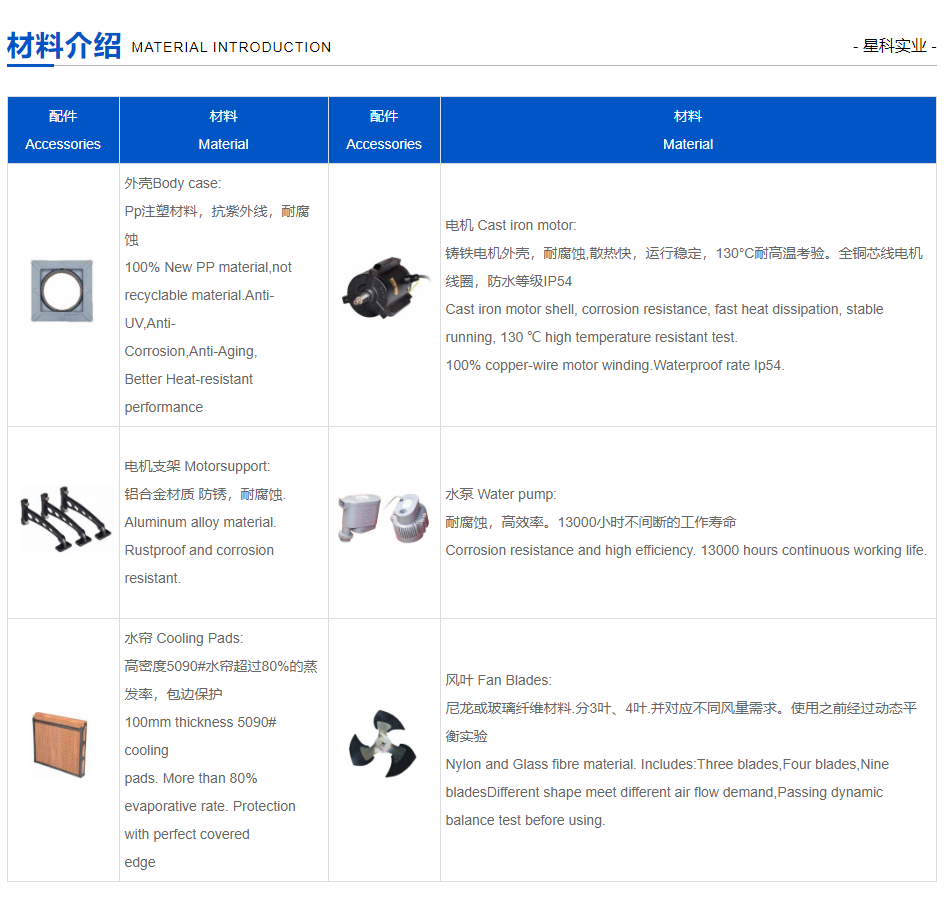Viewport: 947px width, 910px height.
Task: Click the MATERIAL INTRODUCTION subtitle
Action: (x=231, y=47)
